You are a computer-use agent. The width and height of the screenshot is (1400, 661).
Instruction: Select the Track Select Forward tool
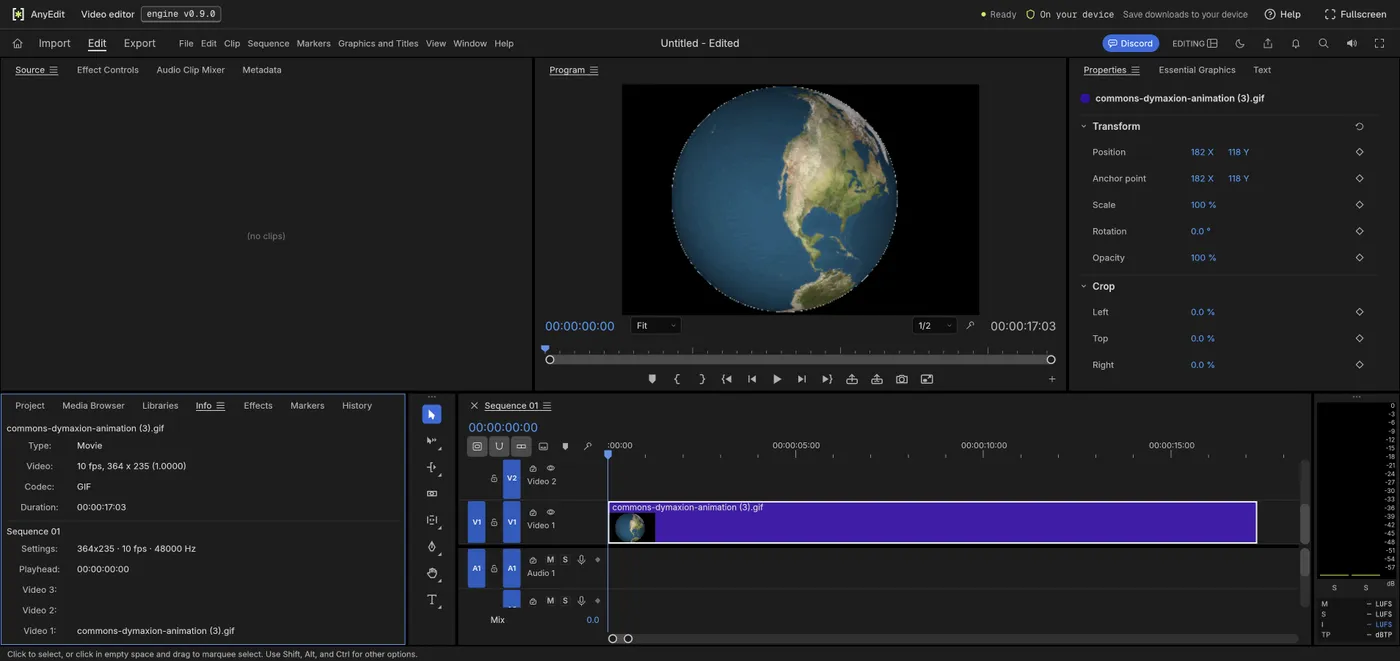(x=432, y=441)
